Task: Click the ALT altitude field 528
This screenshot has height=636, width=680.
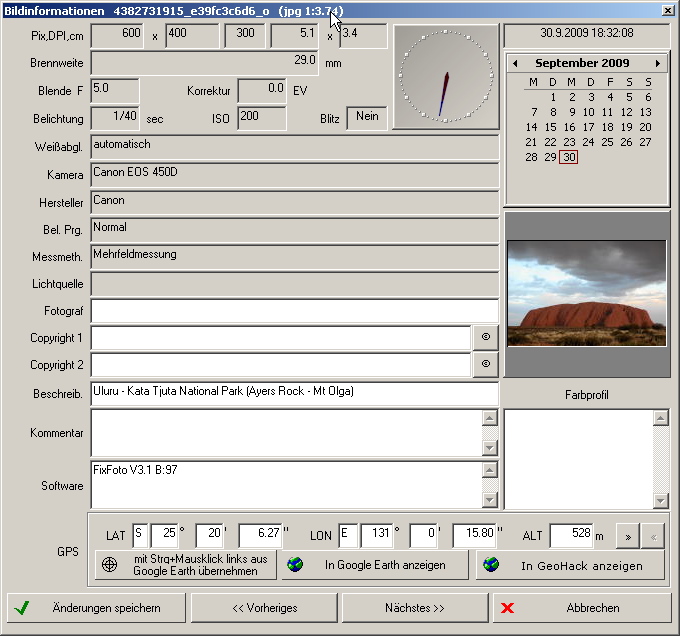Action: click(x=572, y=535)
